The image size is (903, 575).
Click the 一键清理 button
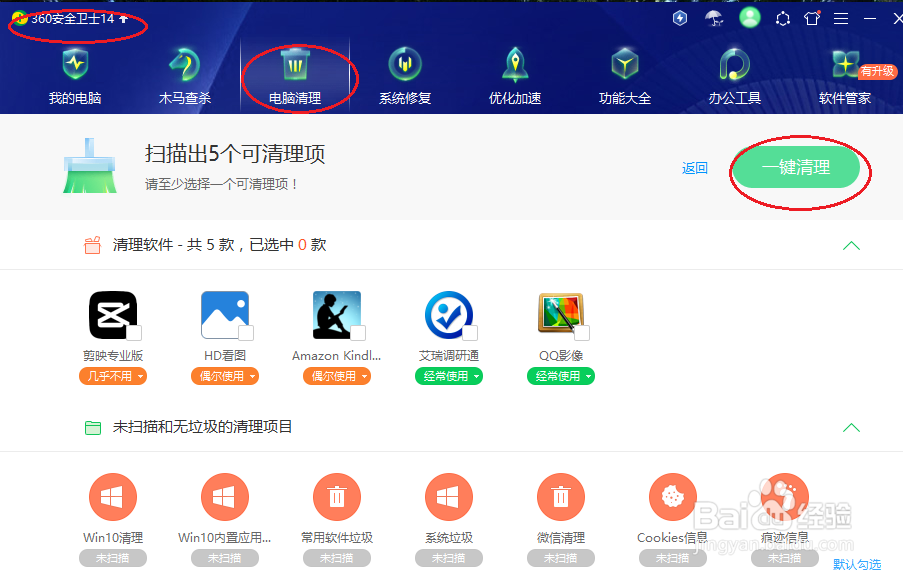[796, 167]
